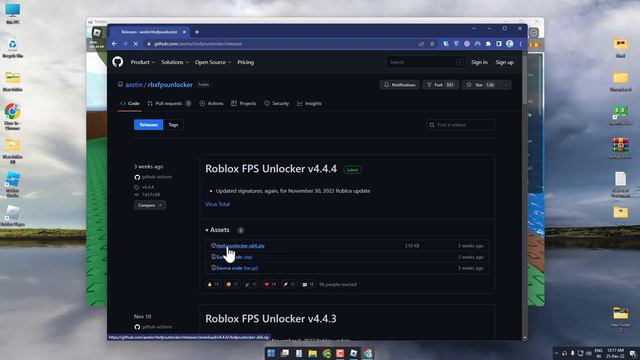Select the Releases toggle button
Screen dimensions: 640x360
149,124
